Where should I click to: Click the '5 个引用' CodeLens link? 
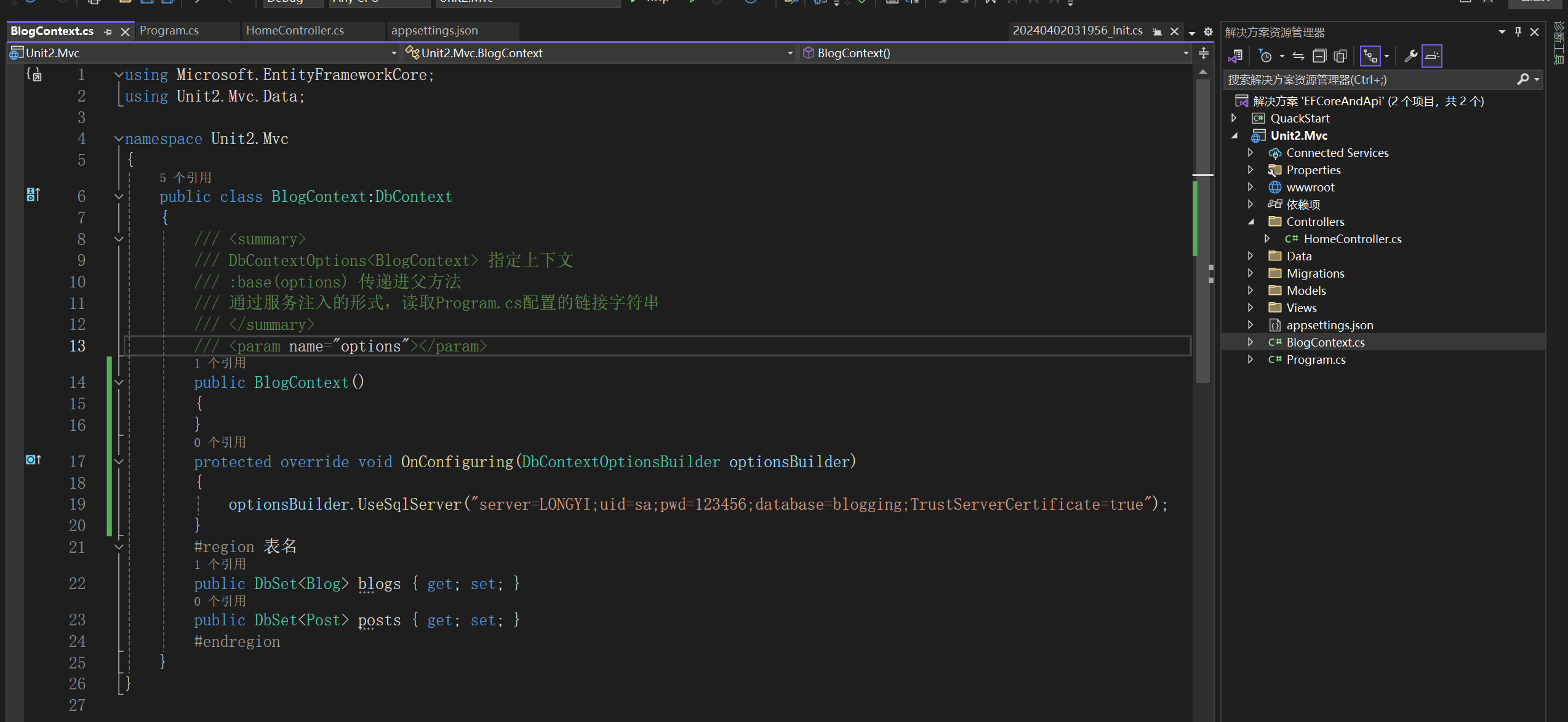tap(185, 178)
